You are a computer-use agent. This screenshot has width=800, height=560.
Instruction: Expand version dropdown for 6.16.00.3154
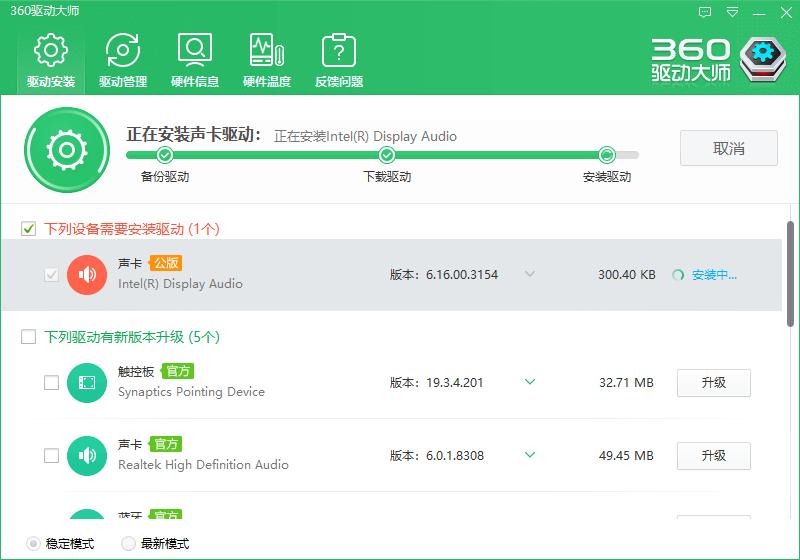[x=530, y=274]
